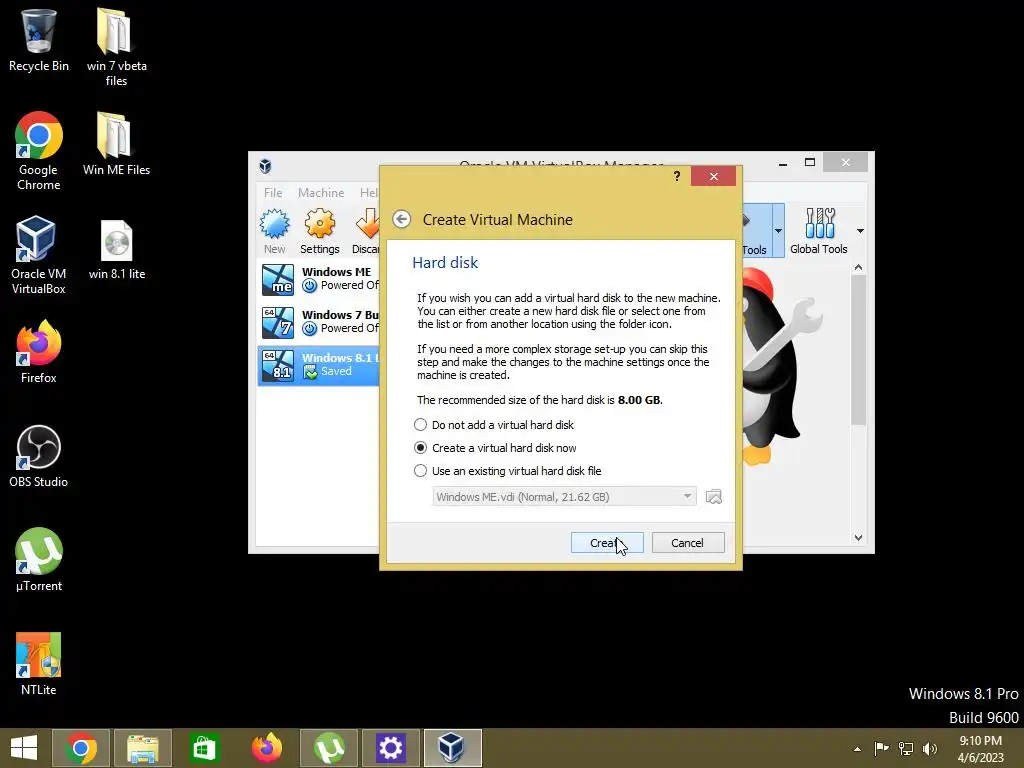Open network tray icon

pyautogui.click(x=906, y=748)
